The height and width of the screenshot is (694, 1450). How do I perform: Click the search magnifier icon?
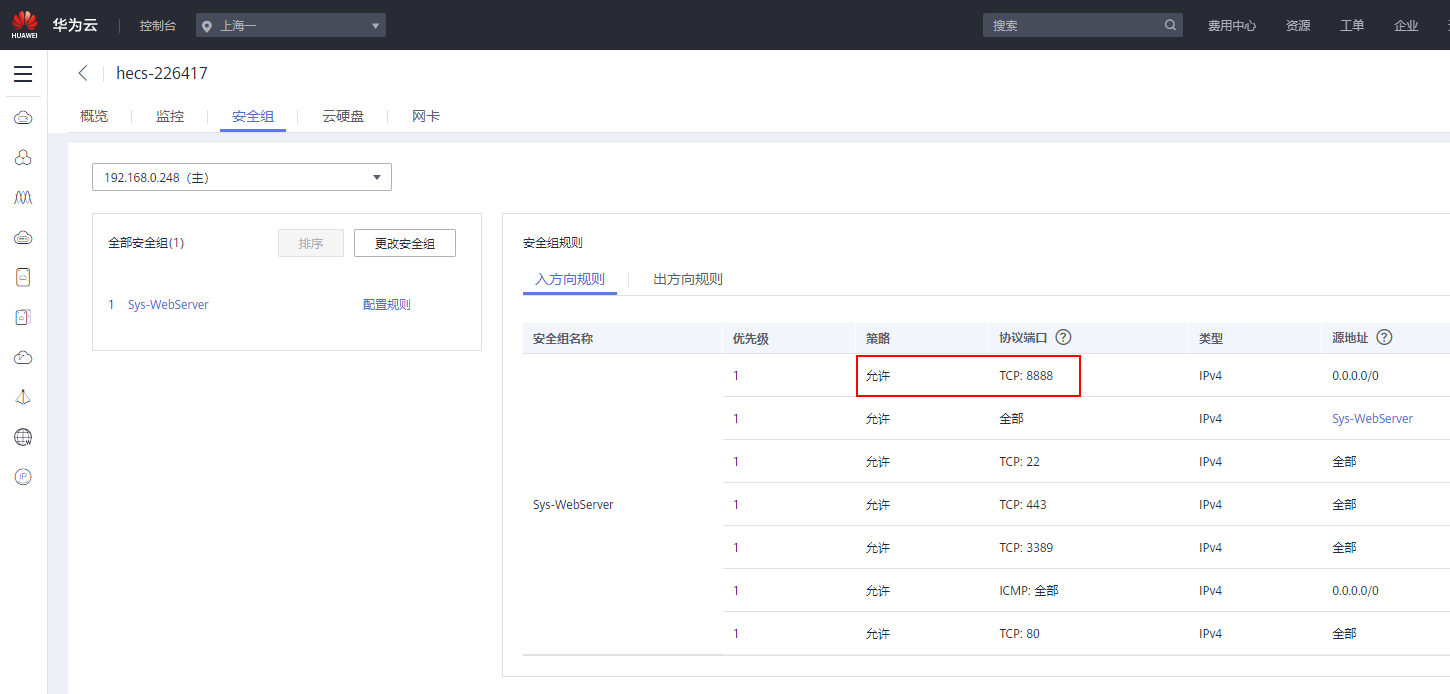(x=1170, y=25)
